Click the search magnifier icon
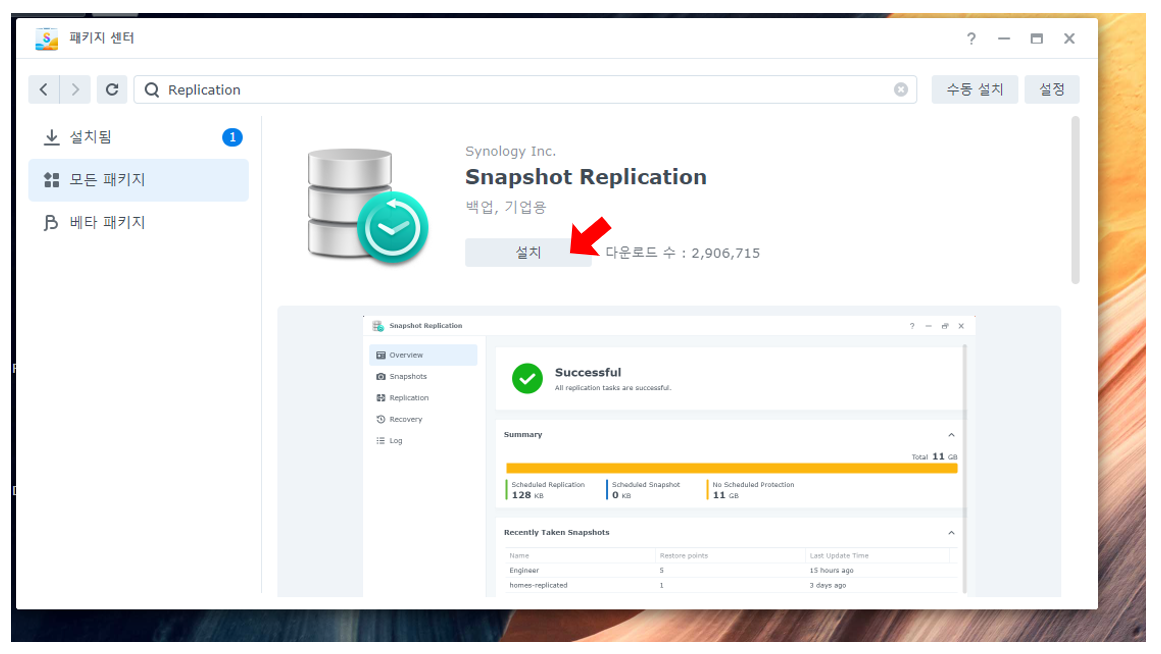 tap(152, 90)
